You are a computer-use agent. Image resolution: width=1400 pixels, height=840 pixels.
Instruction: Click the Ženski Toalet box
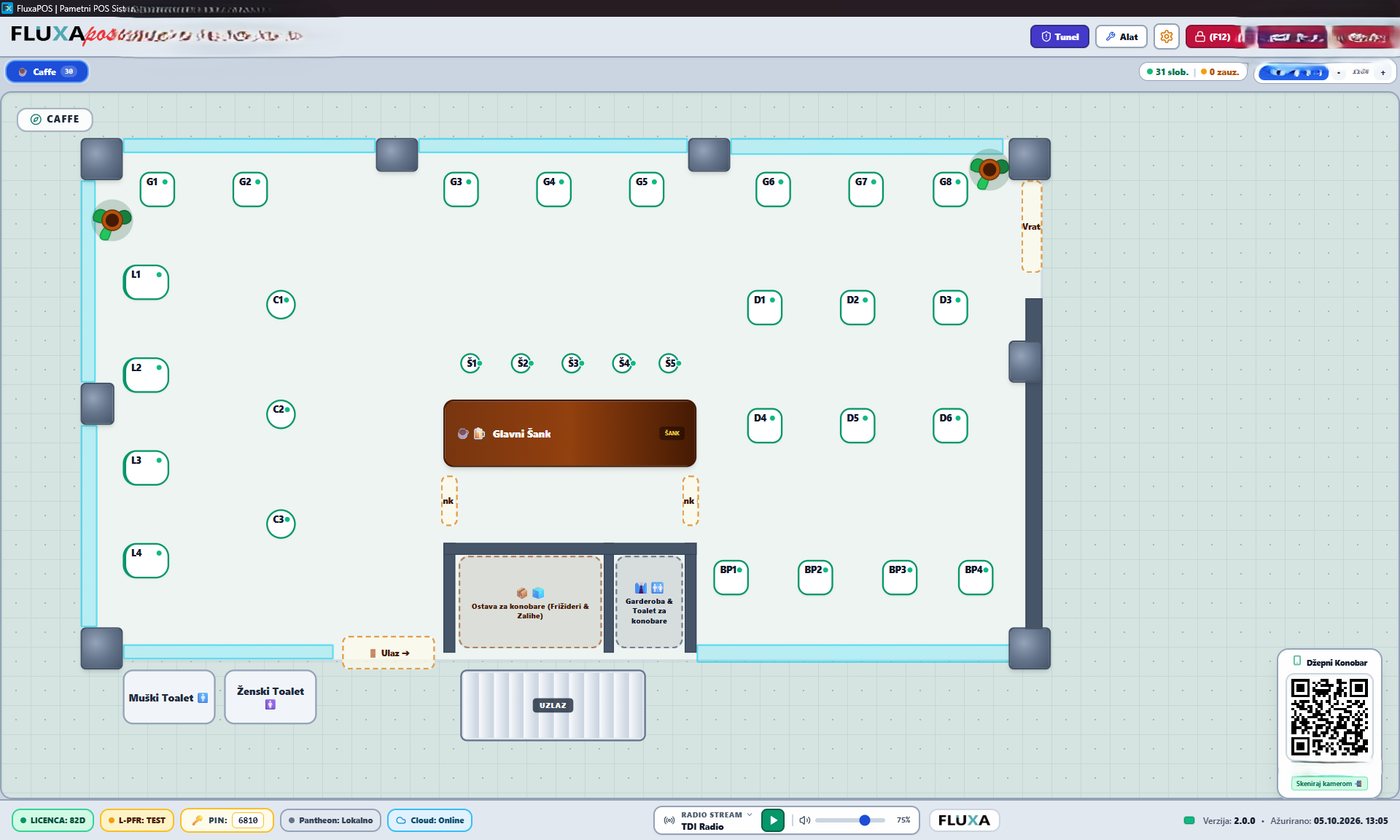tap(271, 697)
